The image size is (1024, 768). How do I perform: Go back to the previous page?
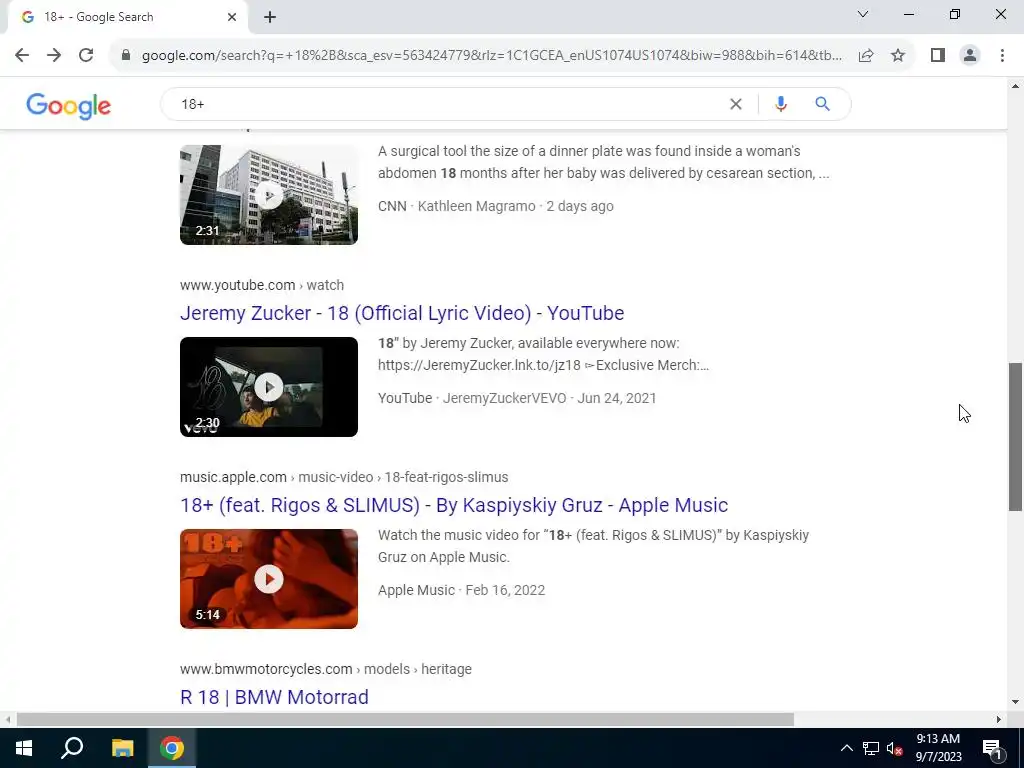[22, 56]
